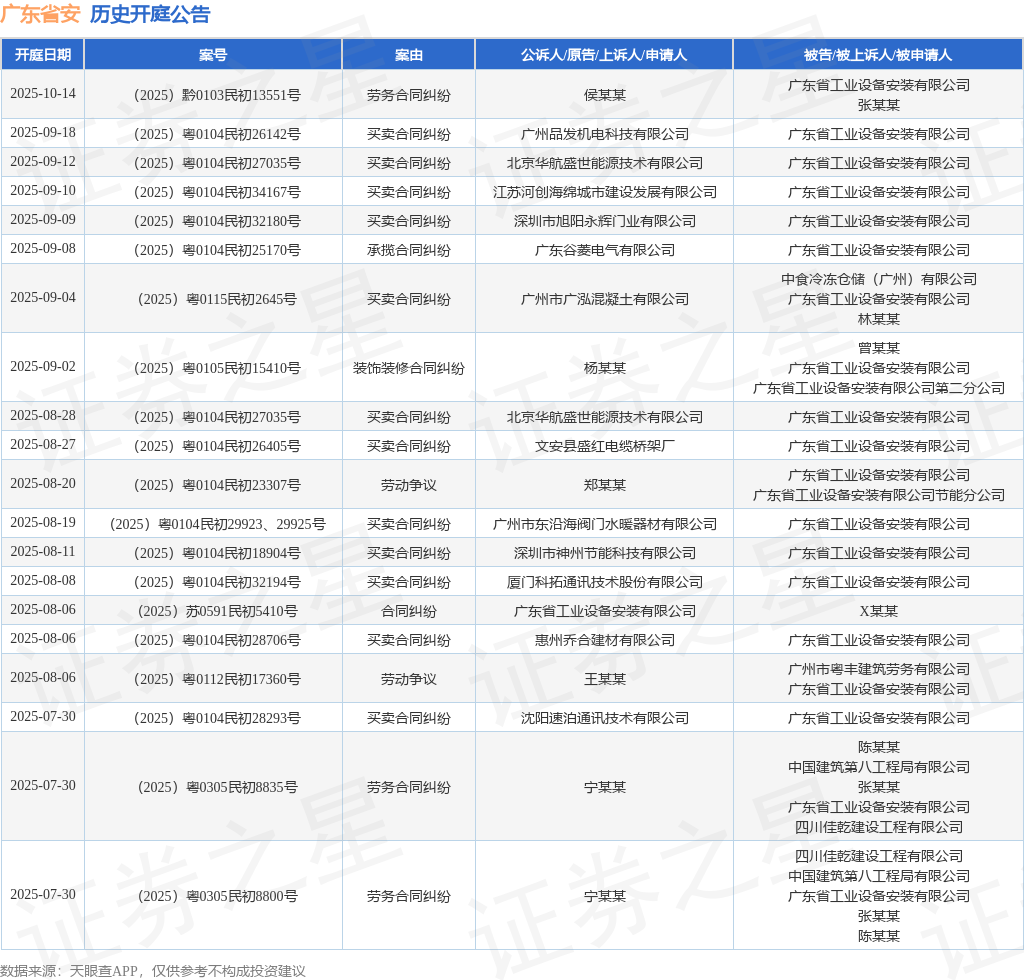The width and height of the screenshot is (1024, 980).
Task: Click defendant 中食冷冻仓储（广州）有限公司
Action: click(x=879, y=279)
